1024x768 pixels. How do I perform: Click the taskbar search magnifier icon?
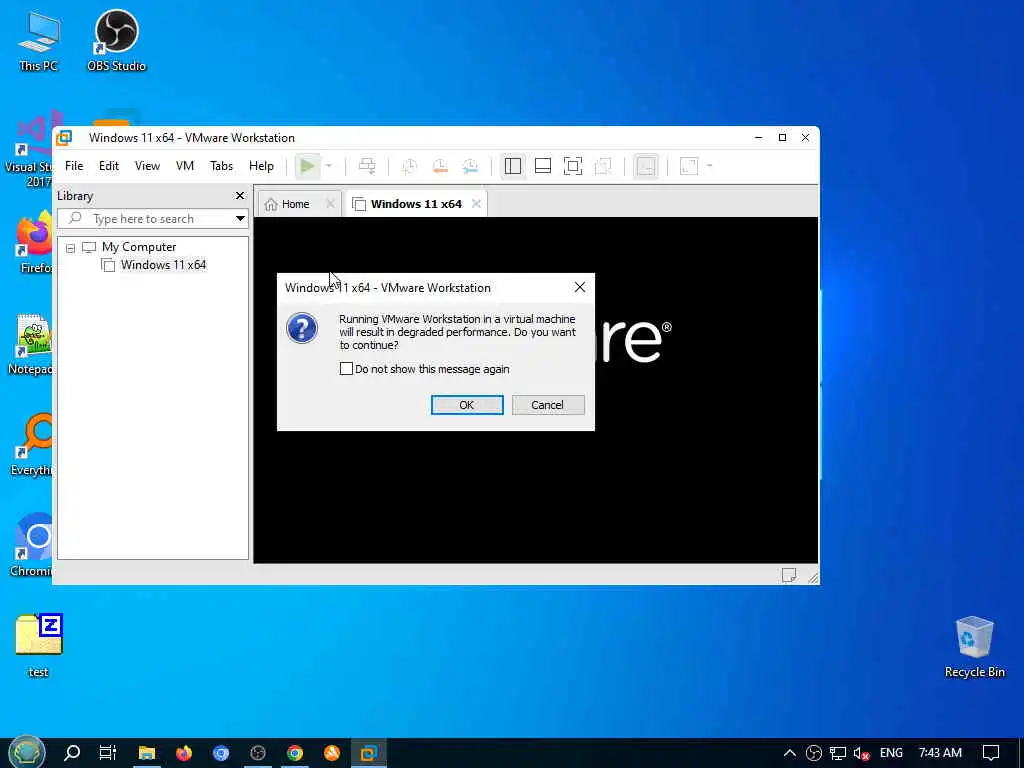(72, 753)
